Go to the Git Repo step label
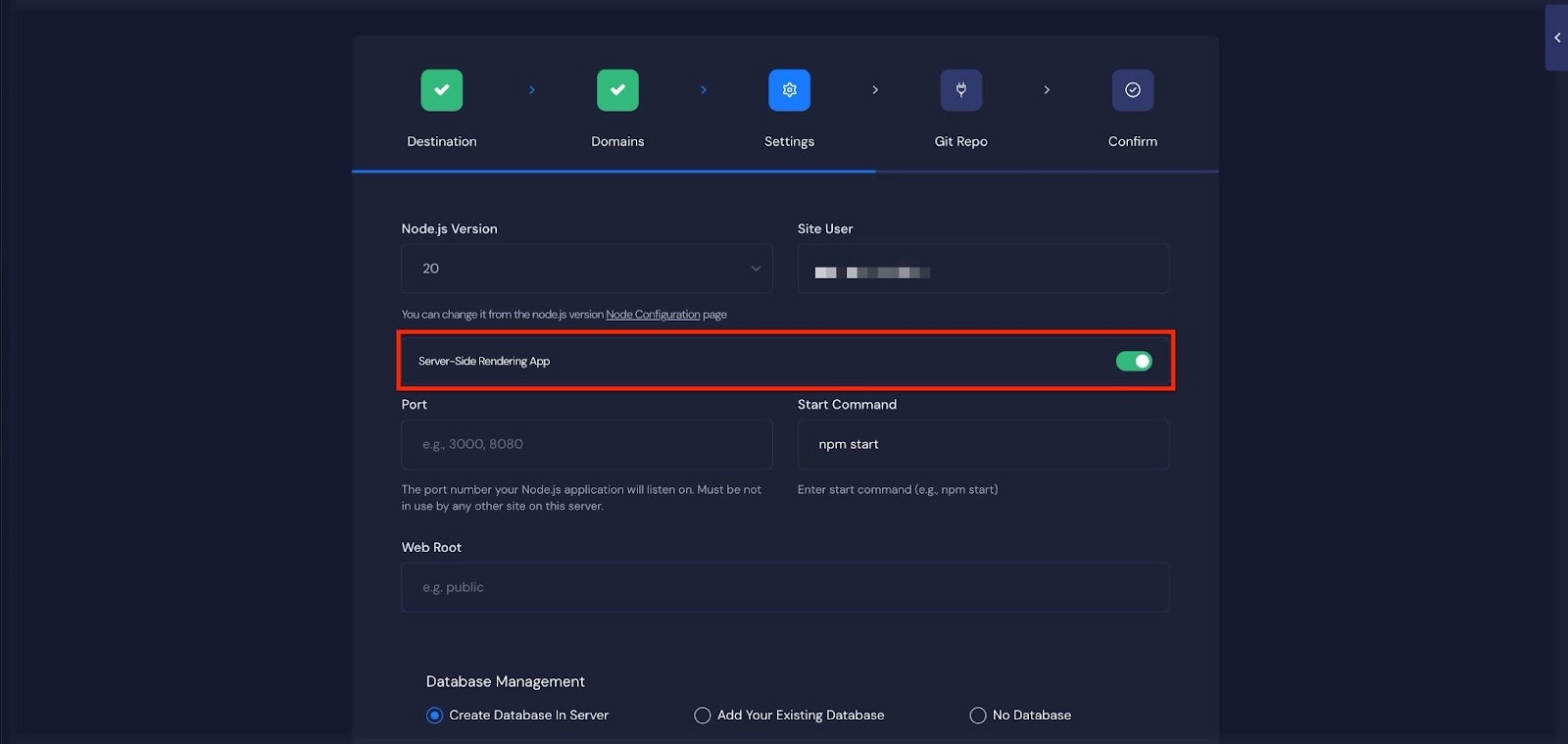The image size is (1568, 744). [960, 141]
